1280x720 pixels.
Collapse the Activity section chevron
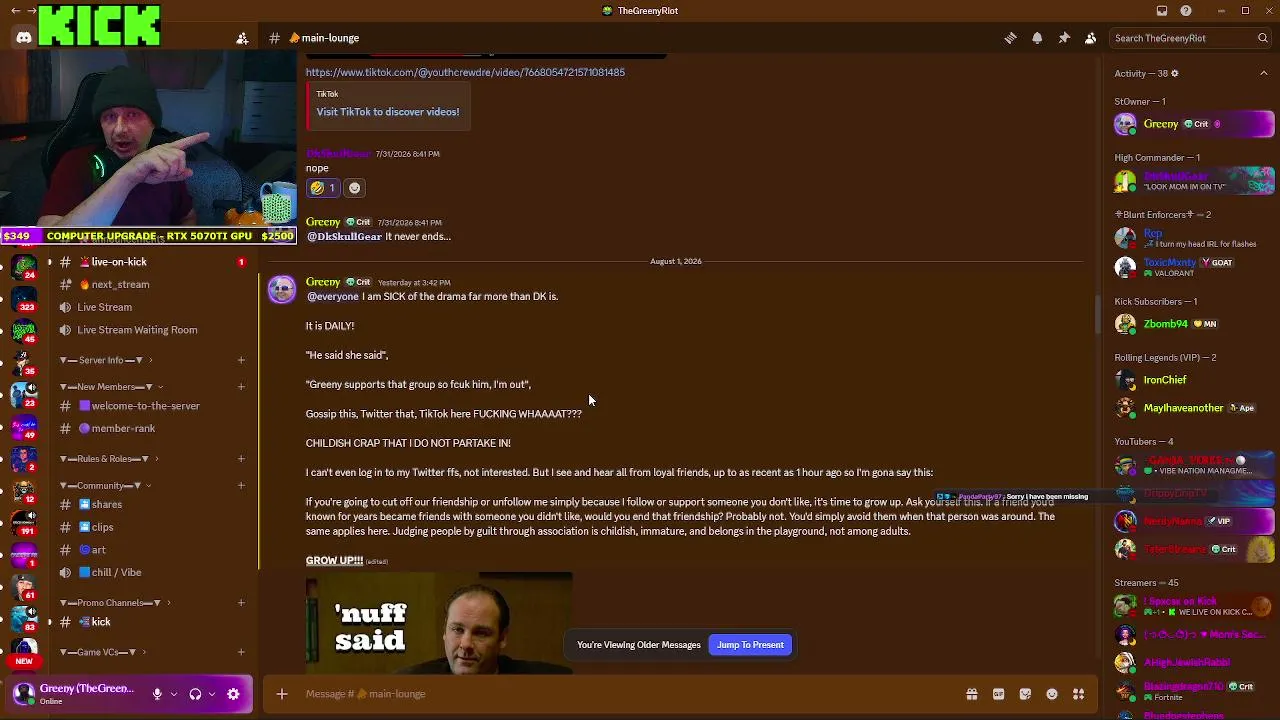point(1263,73)
